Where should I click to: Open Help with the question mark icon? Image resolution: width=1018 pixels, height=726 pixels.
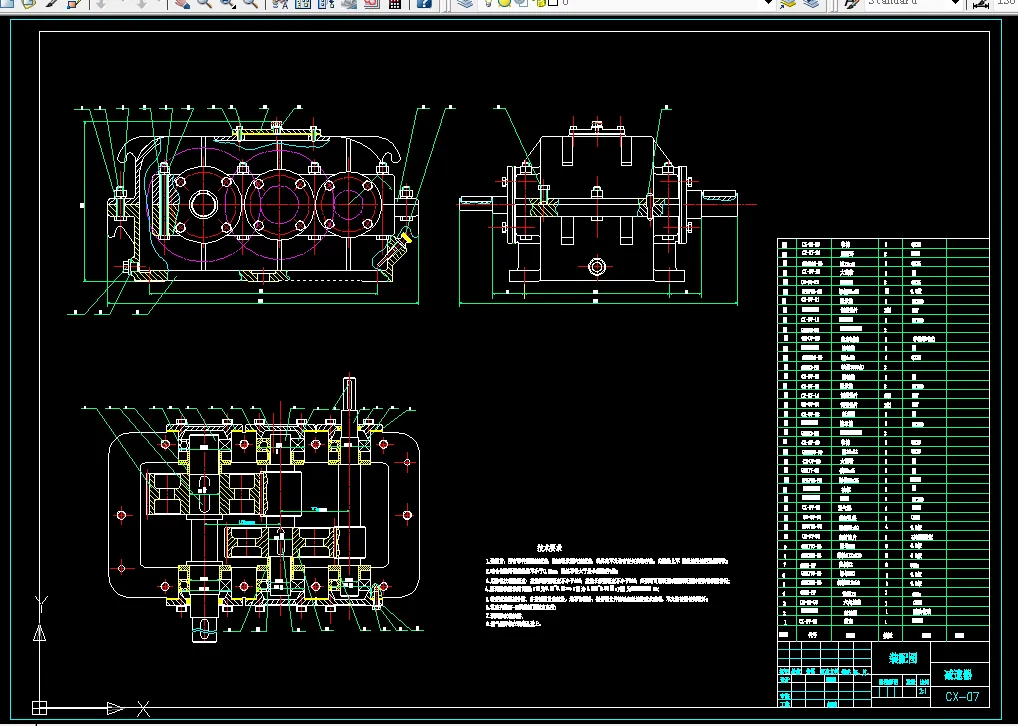click(424, 3)
